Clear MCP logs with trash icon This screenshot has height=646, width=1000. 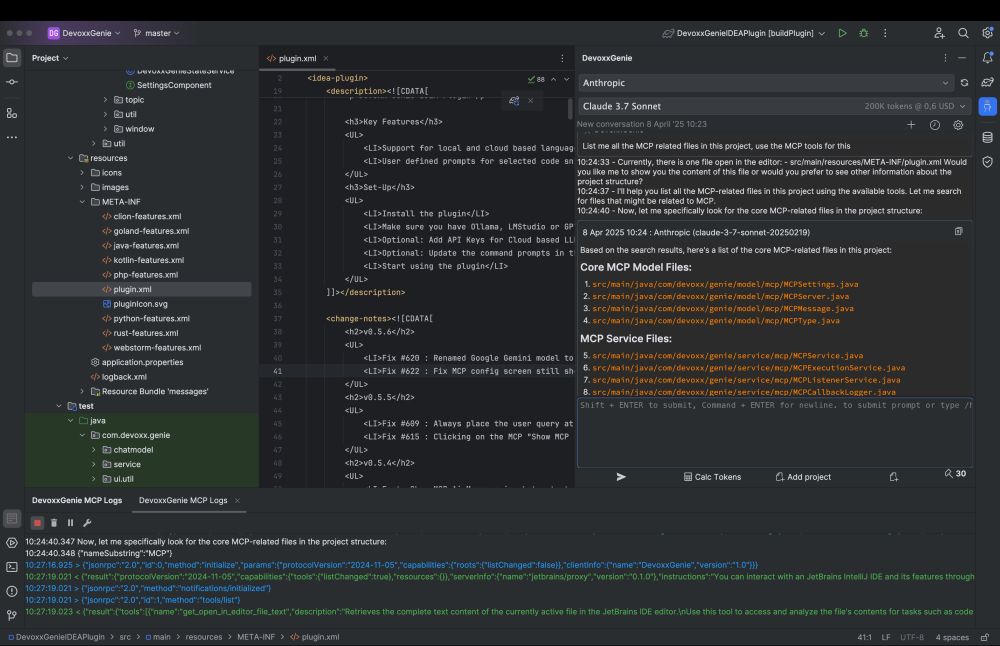(x=54, y=522)
